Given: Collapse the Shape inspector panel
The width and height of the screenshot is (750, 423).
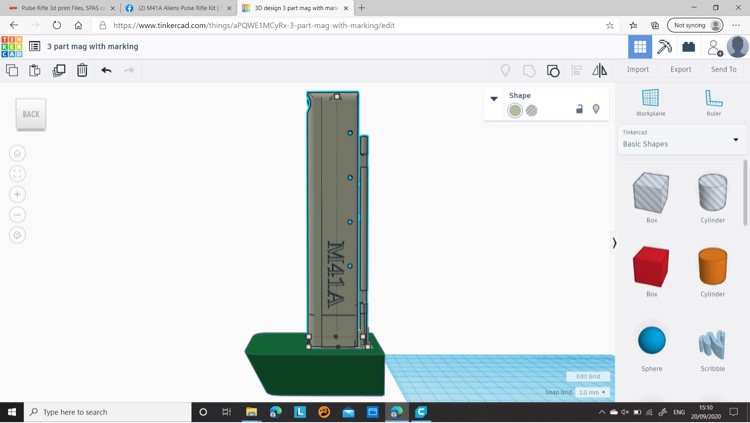Looking at the screenshot, I should click(x=494, y=99).
